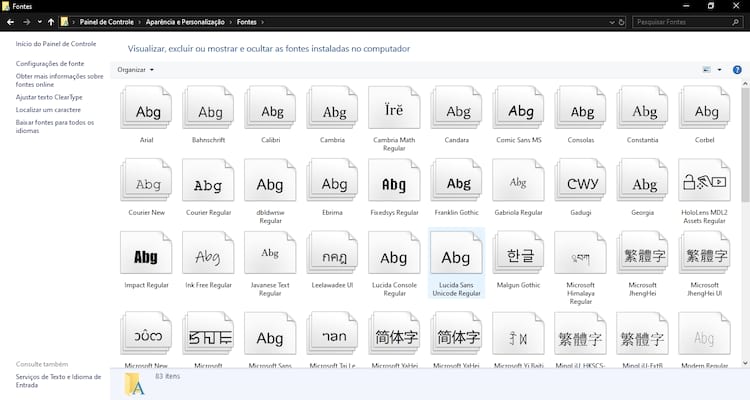The height and width of the screenshot is (400, 750).
Task: Select HoloLens MDL2 Assets Regular font
Action: coord(705,180)
